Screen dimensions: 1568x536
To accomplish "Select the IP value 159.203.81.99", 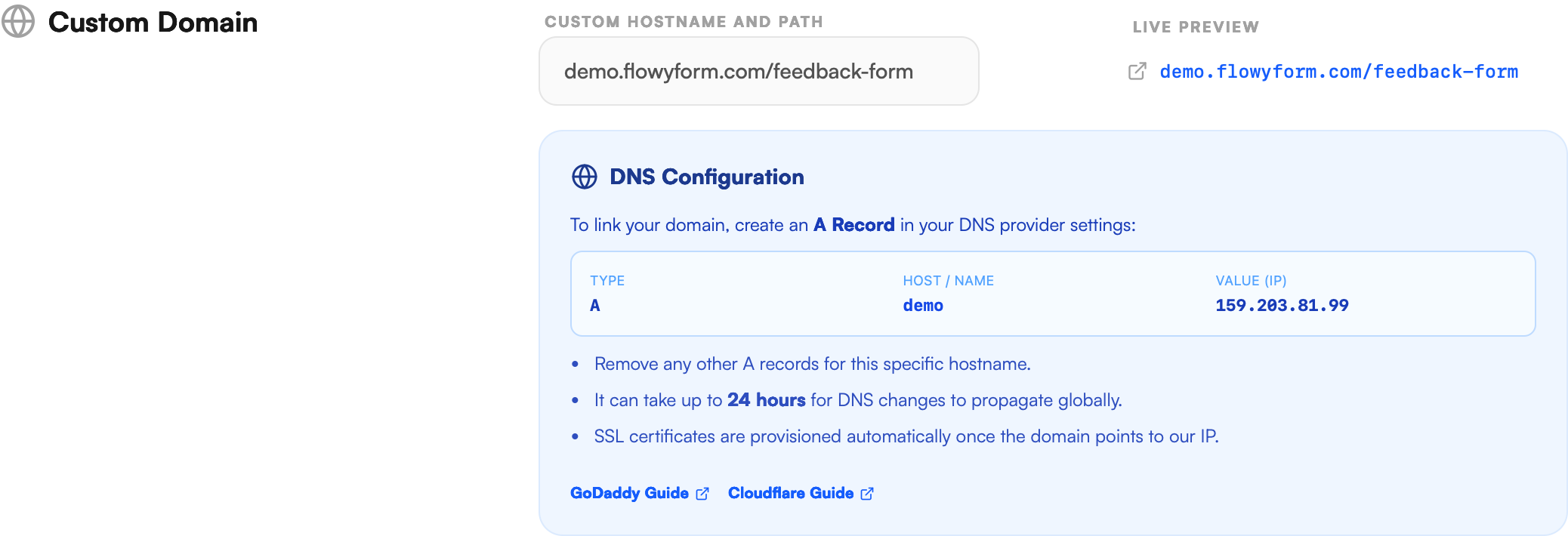I will (x=1282, y=305).
